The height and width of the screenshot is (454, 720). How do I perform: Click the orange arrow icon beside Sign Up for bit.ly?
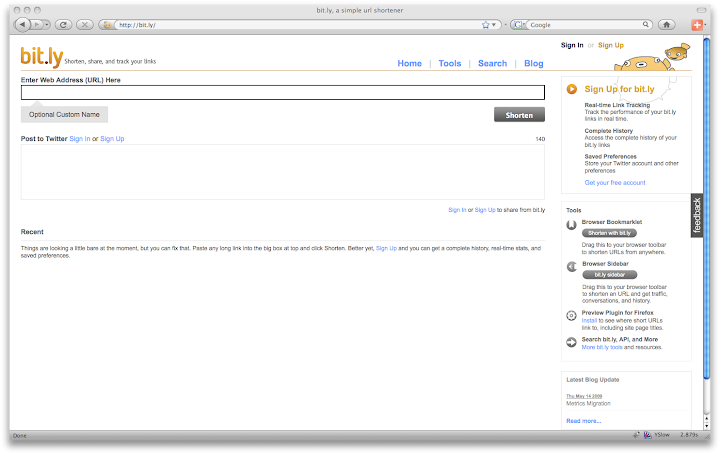[x=572, y=89]
